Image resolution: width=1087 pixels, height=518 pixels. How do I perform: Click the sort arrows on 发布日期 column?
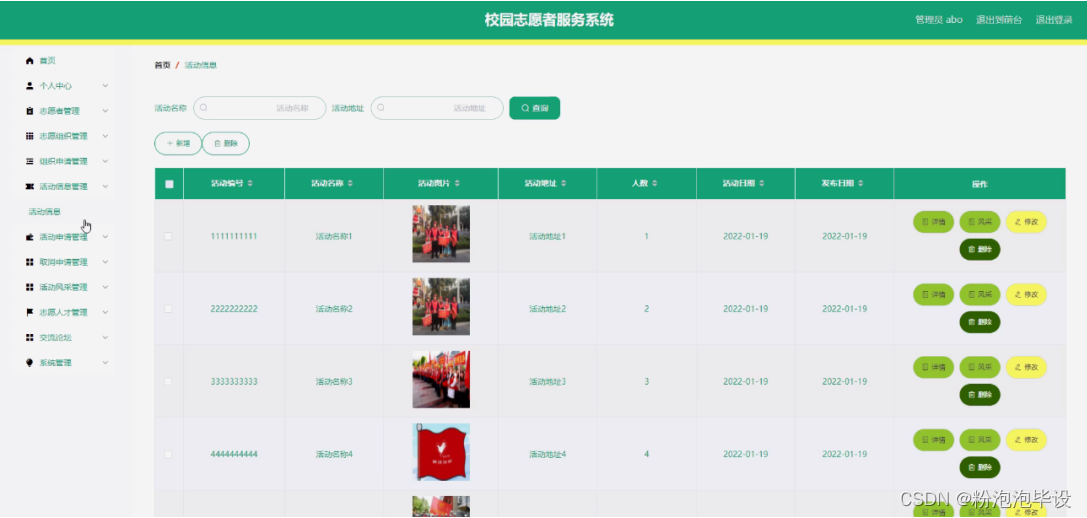coord(860,184)
